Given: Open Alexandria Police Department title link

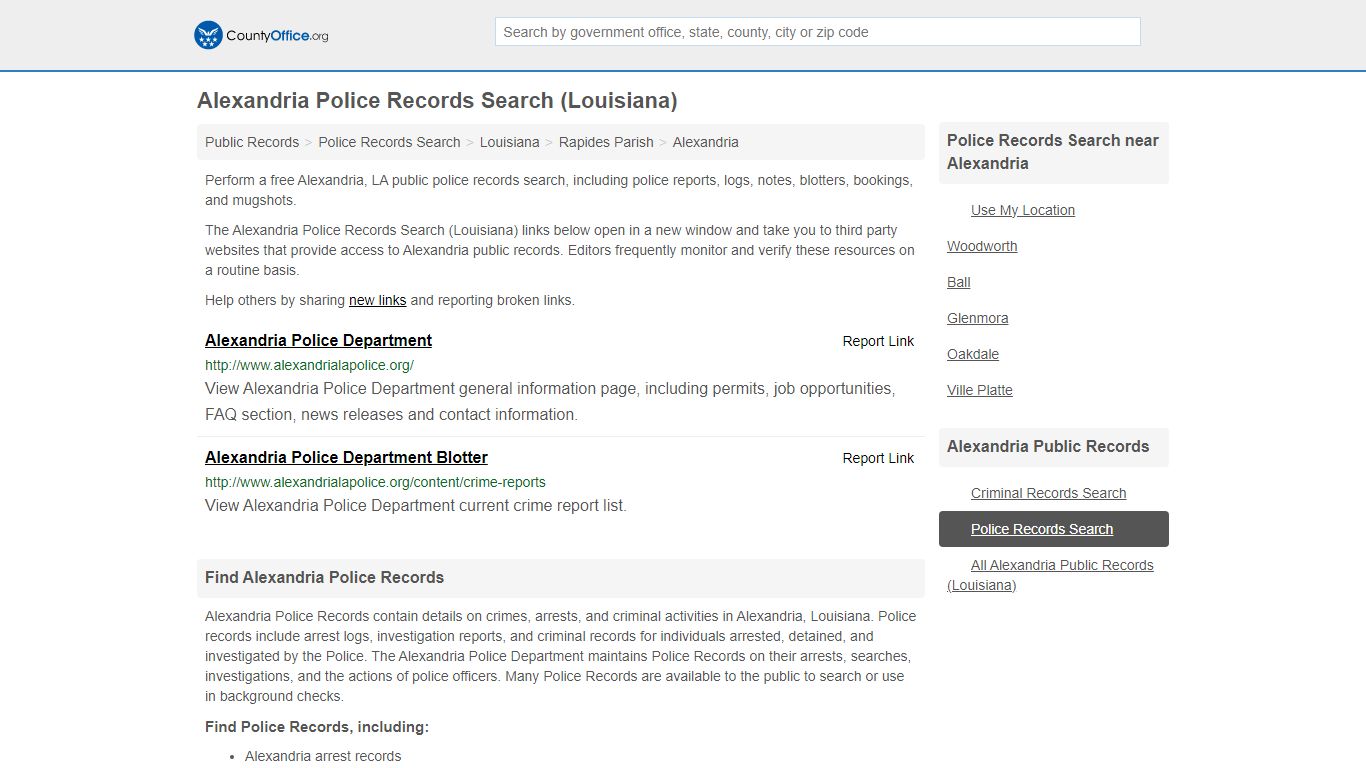Looking at the screenshot, I should point(318,340).
